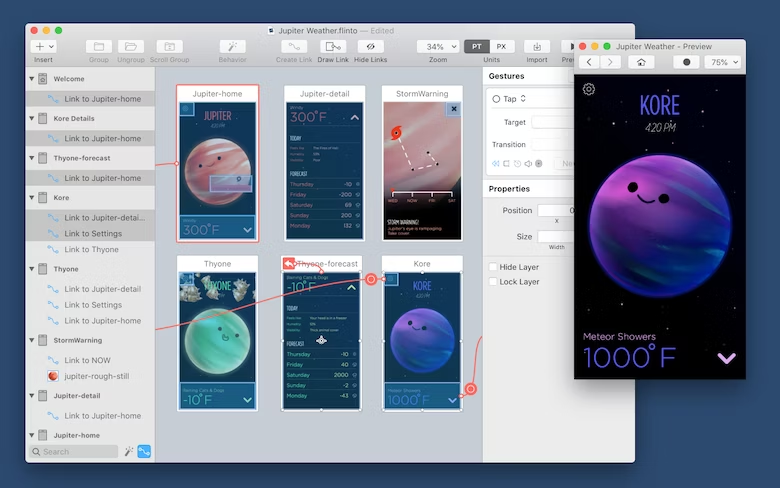Click the Search field in the layer list
Screen dimensions: 780x488
click(x=74, y=452)
